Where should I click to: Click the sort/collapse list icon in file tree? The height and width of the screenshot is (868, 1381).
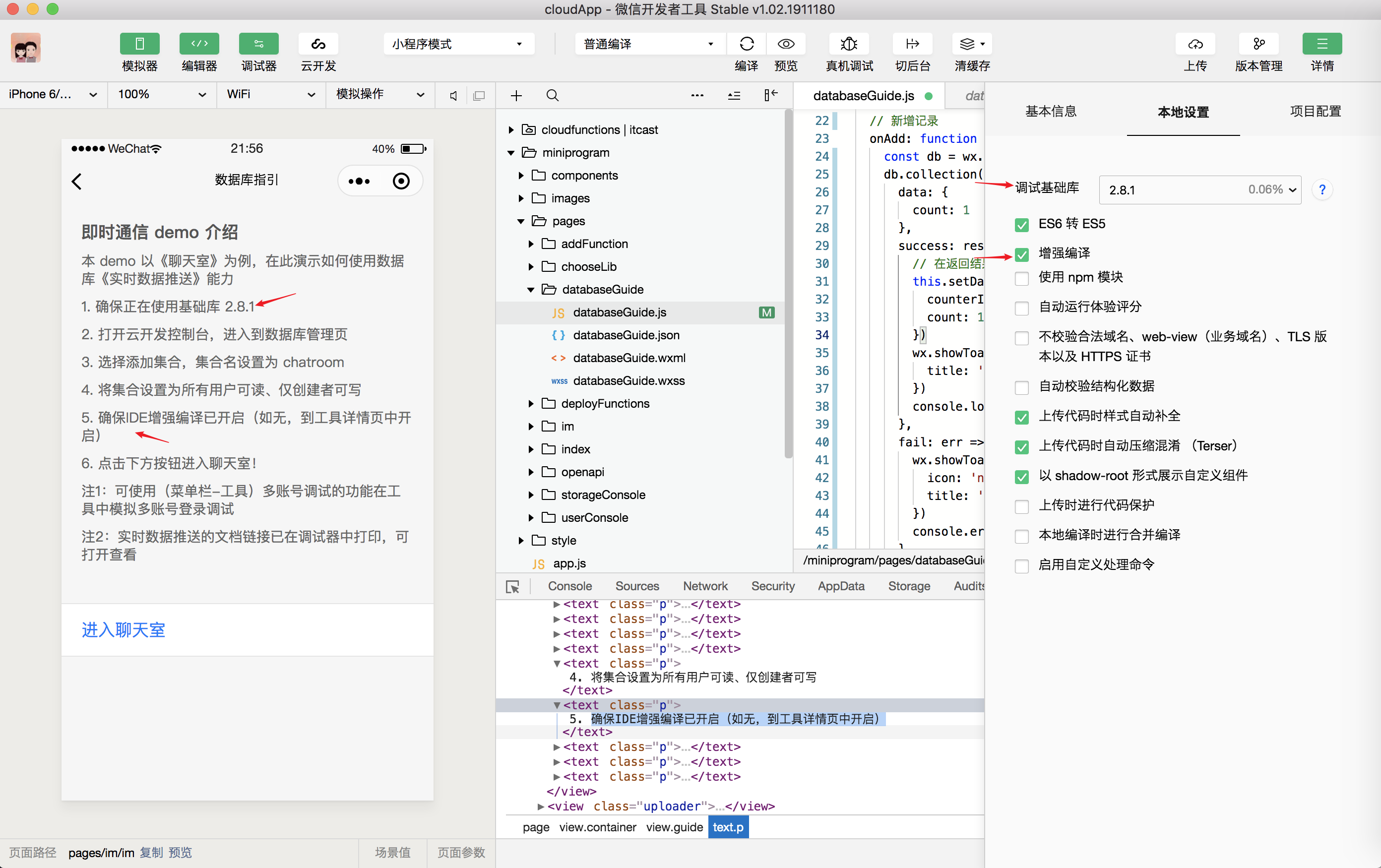[734, 95]
